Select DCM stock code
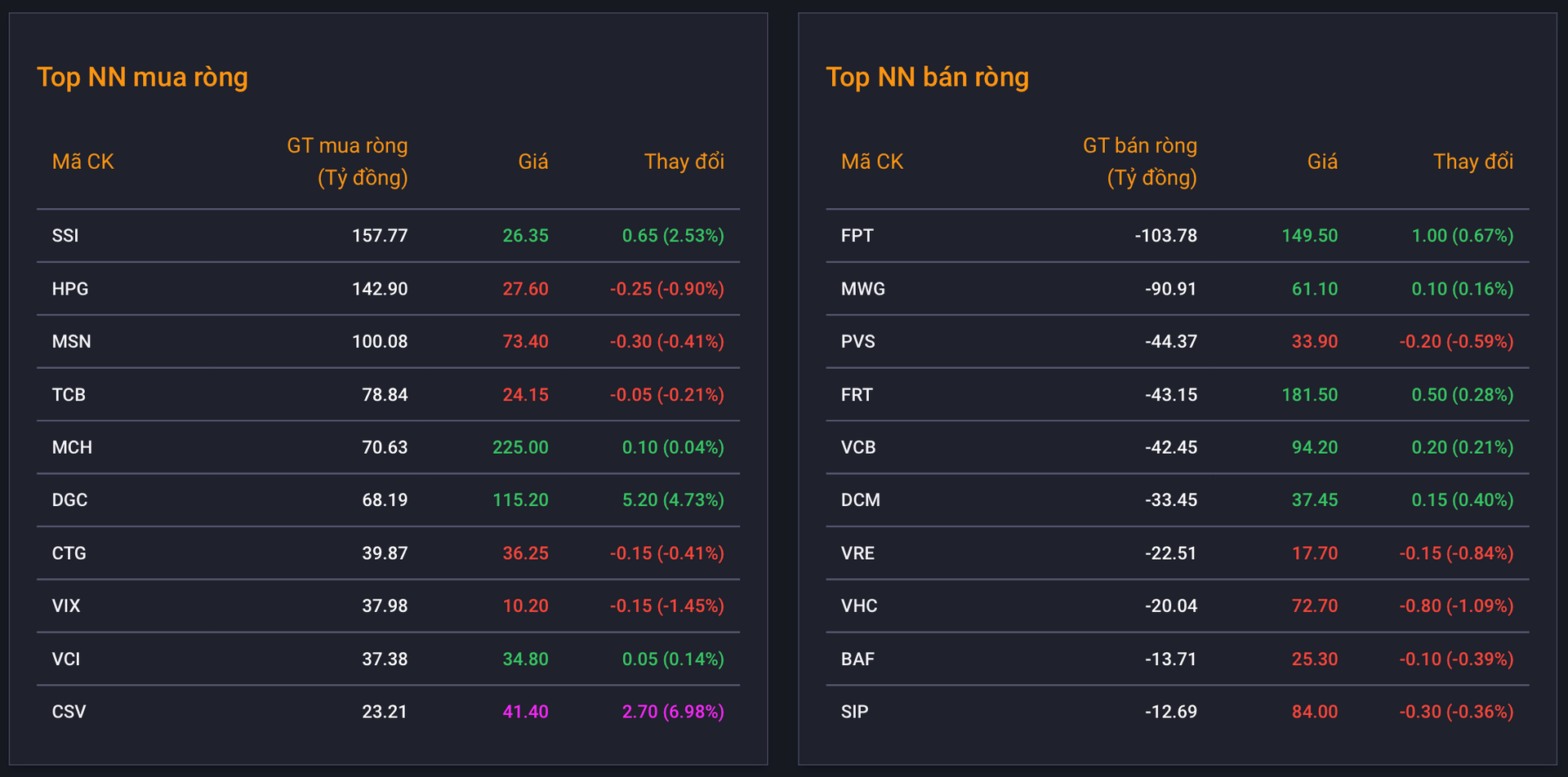 861,499
